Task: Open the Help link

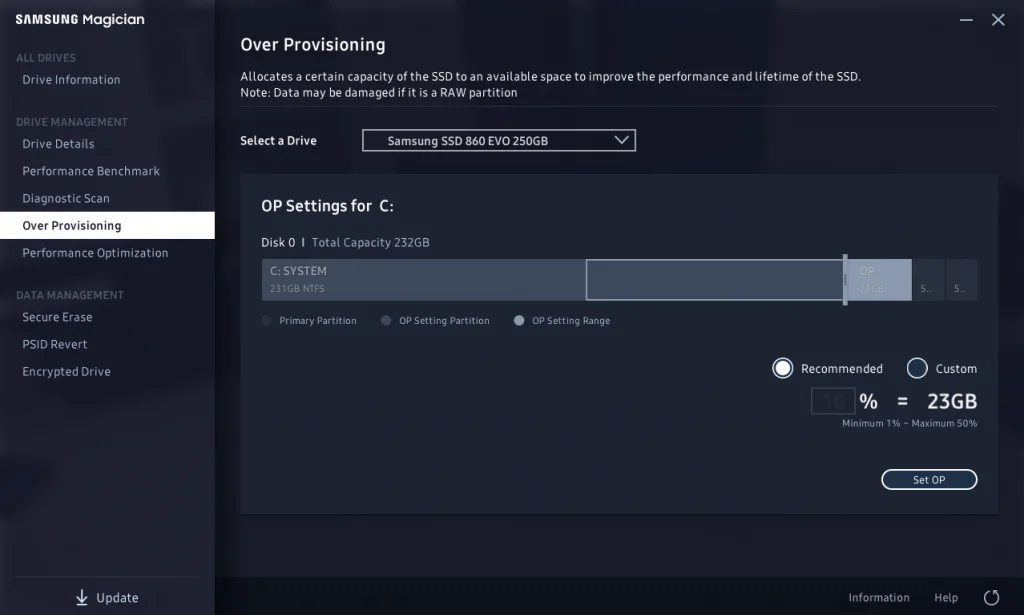Action: click(x=946, y=598)
